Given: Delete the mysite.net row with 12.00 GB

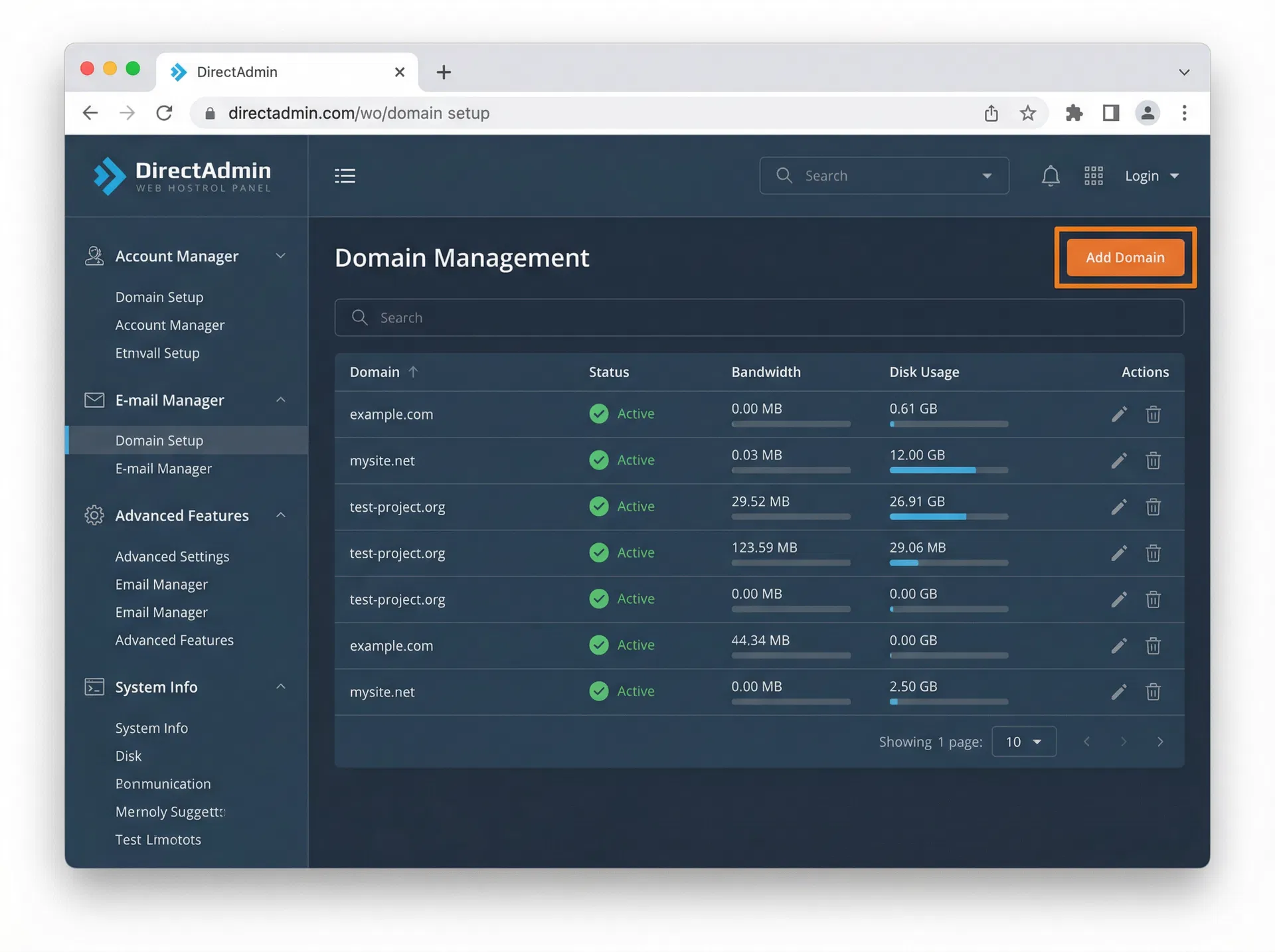Looking at the screenshot, I should coord(1153,461).
